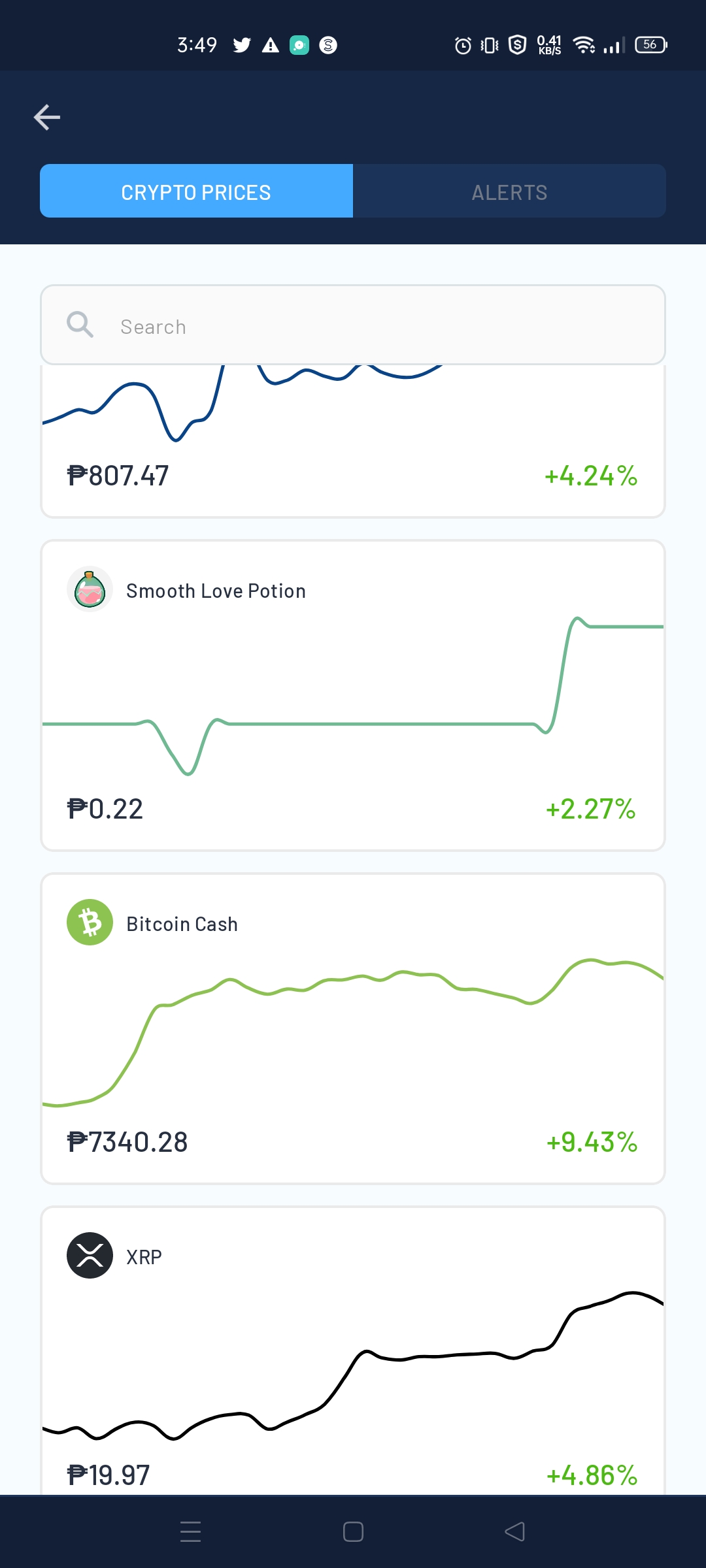Tap the back arrow icon
The width and height of the screenshot is (706, 1568).
point(47,118)
